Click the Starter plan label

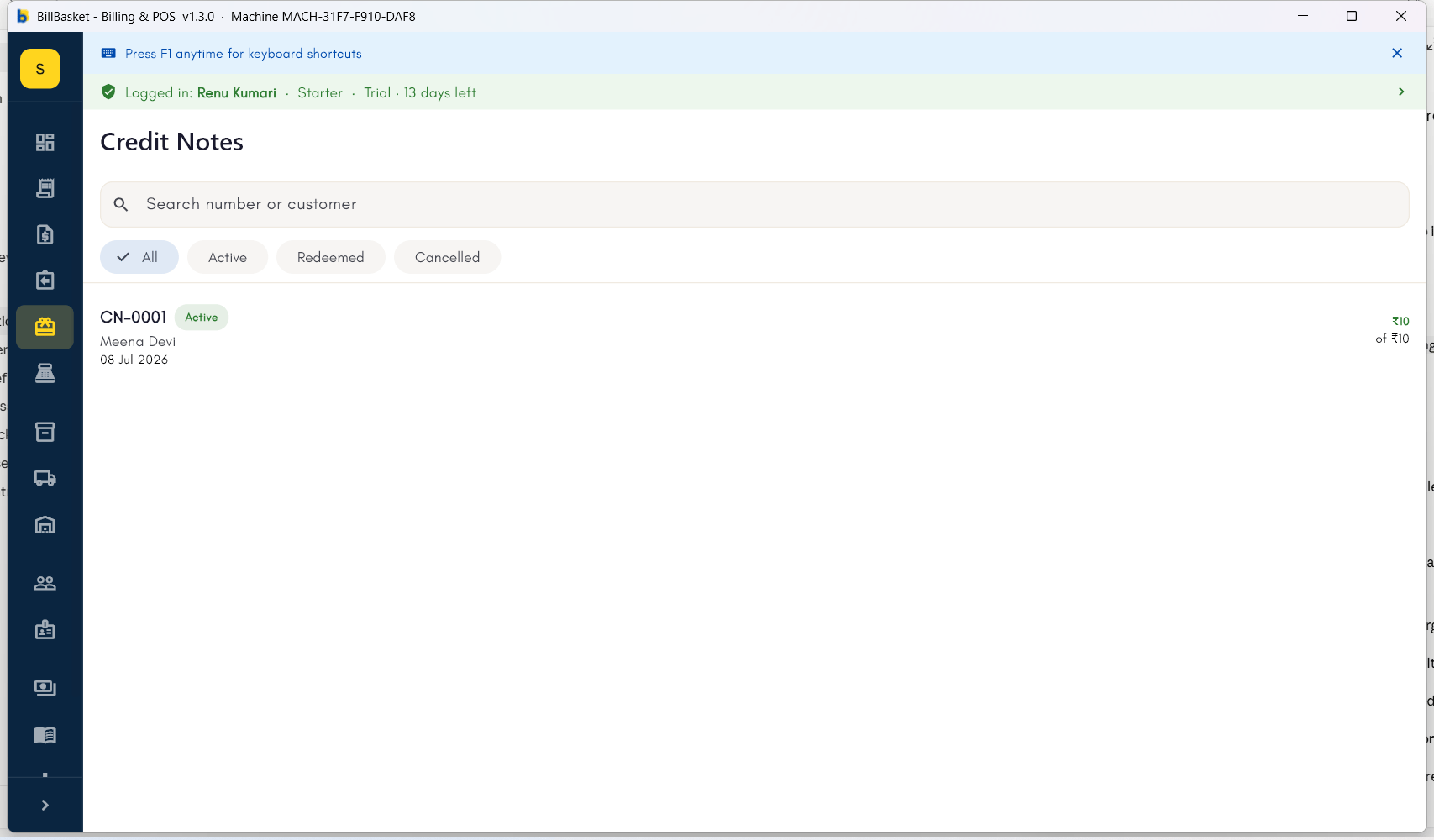tap(320, 92)
